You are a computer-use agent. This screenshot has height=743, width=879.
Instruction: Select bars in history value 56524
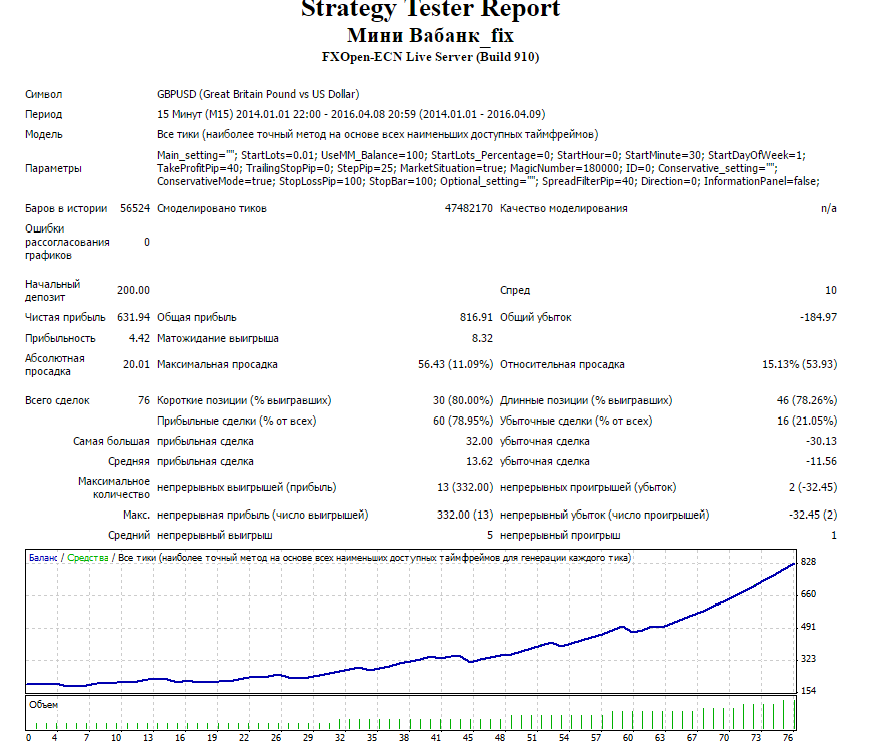coord(135,208)
